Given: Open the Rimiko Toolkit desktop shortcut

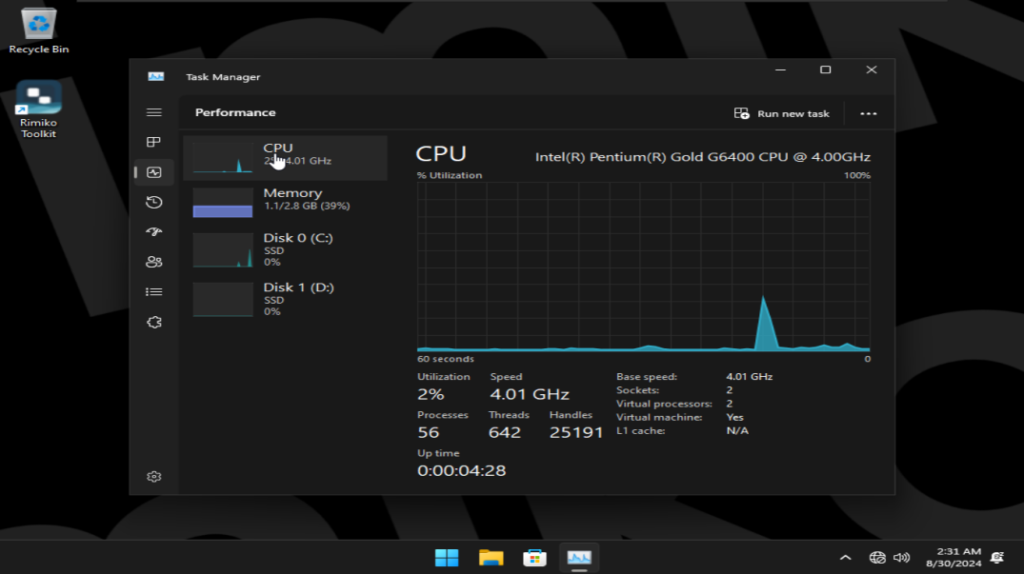Looking at the screenshot, I should coord(38,110).
